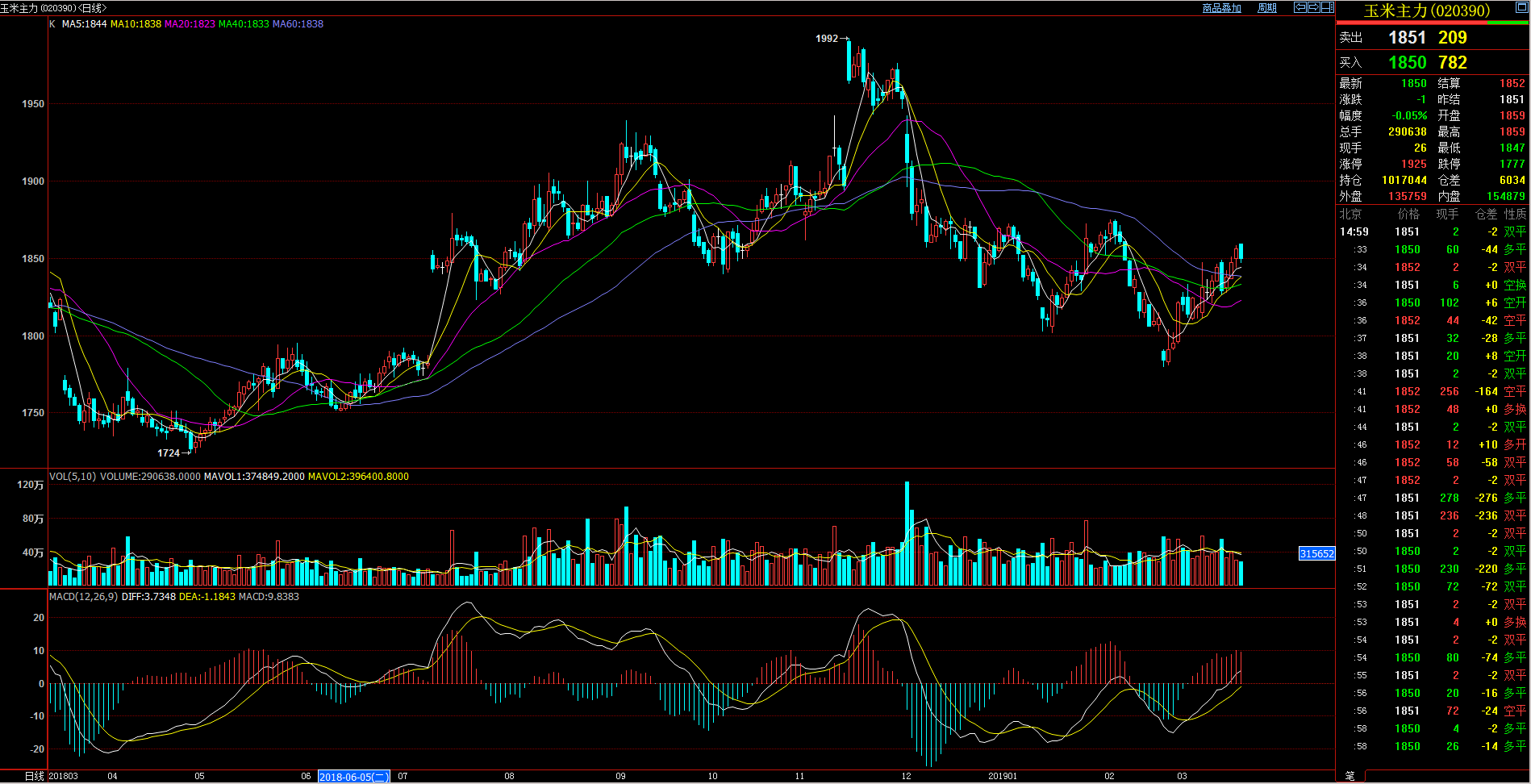The height and width of the screenshot is (784, 1531).
Task: Click the DEA:-1.1843 value
Action: pyautogui.click(x=207, y=597)
